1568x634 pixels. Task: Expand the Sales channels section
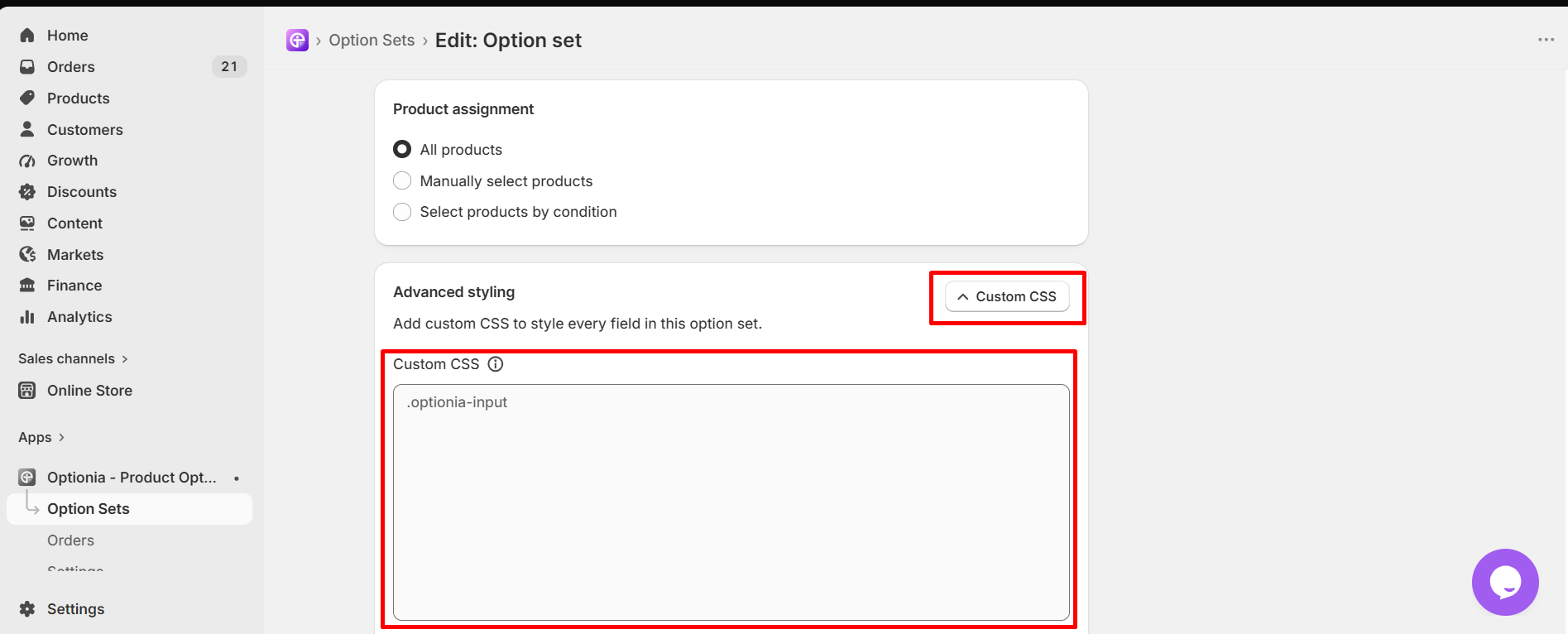pyautogui.click(x=73, y=358)
